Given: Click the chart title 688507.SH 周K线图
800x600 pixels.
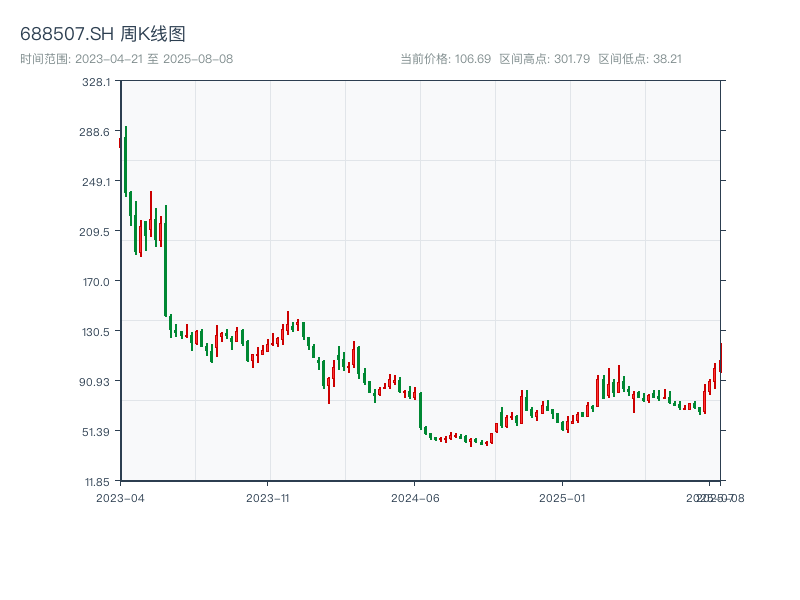Looking at the screenshot, I should pos(103,34).
